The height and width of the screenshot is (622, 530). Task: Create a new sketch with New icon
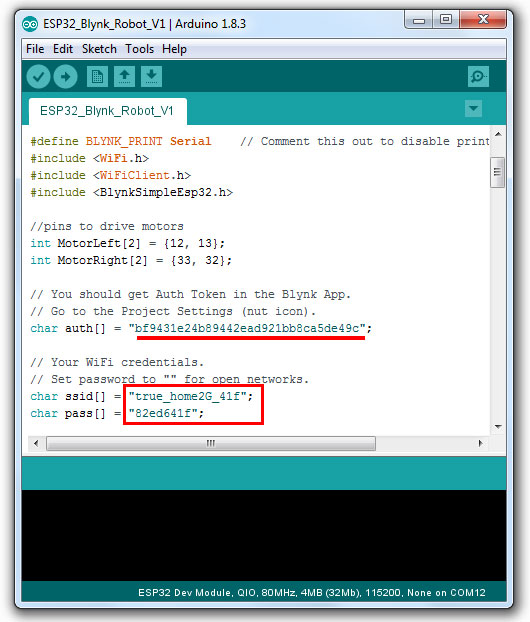97,76
